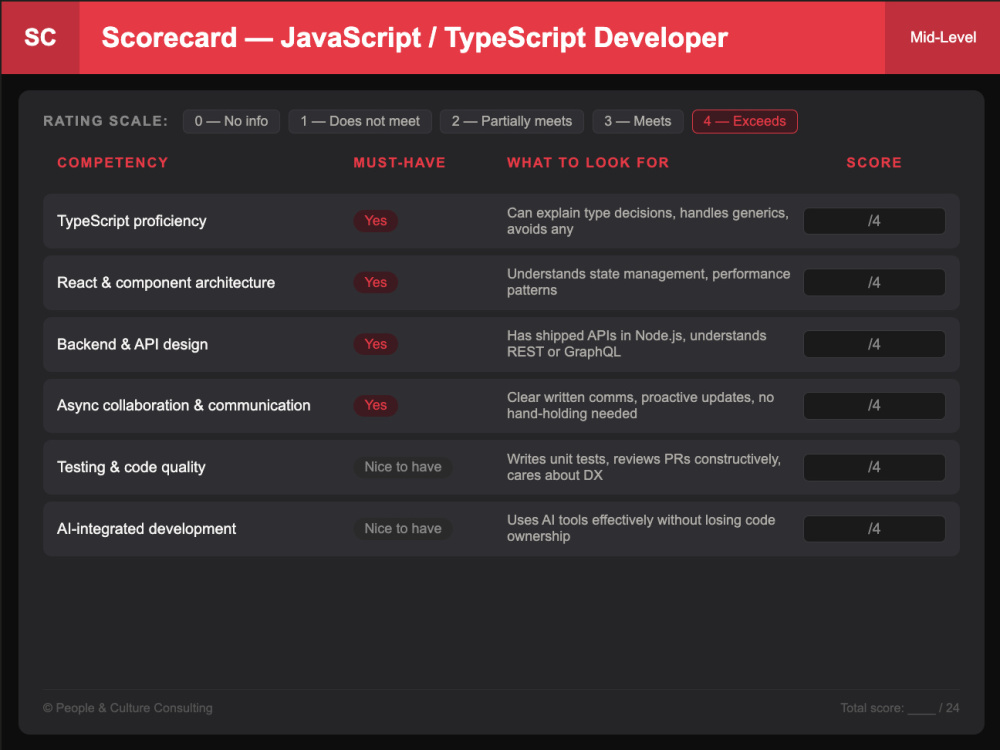Screen dimensions: 1000x750
Task: Click the Backend & API design score field
Action: [x=874, y=344]
